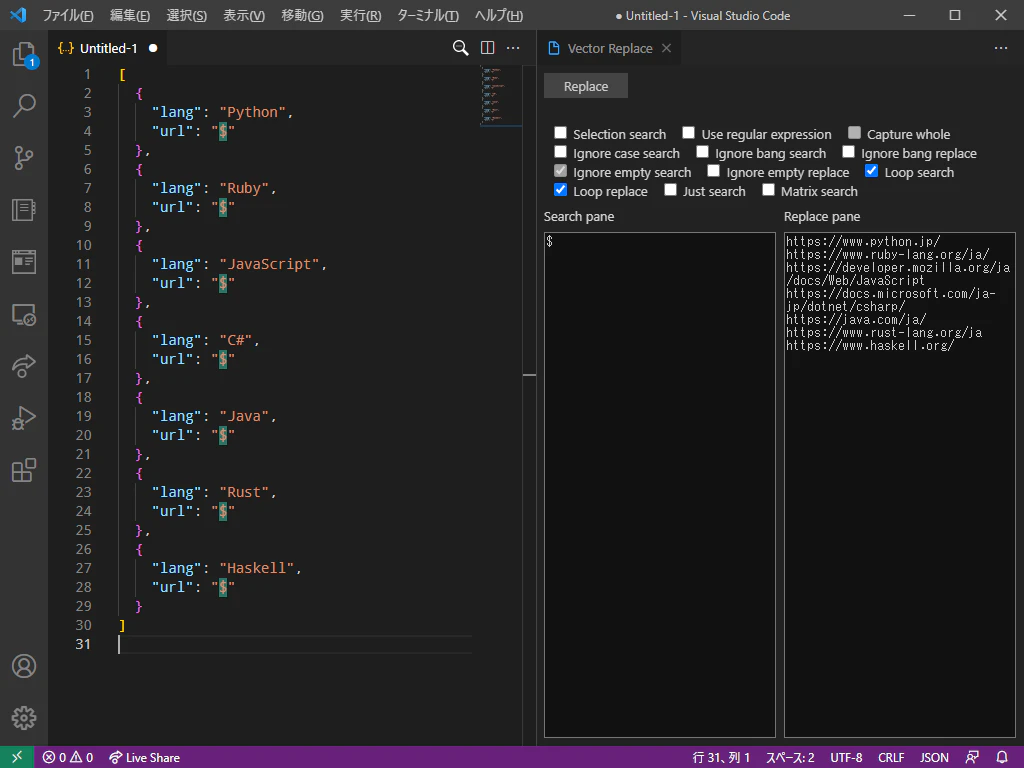Screen dimensions: 1024x768
Task: Click the Replace button
Action: coord(586,86)
